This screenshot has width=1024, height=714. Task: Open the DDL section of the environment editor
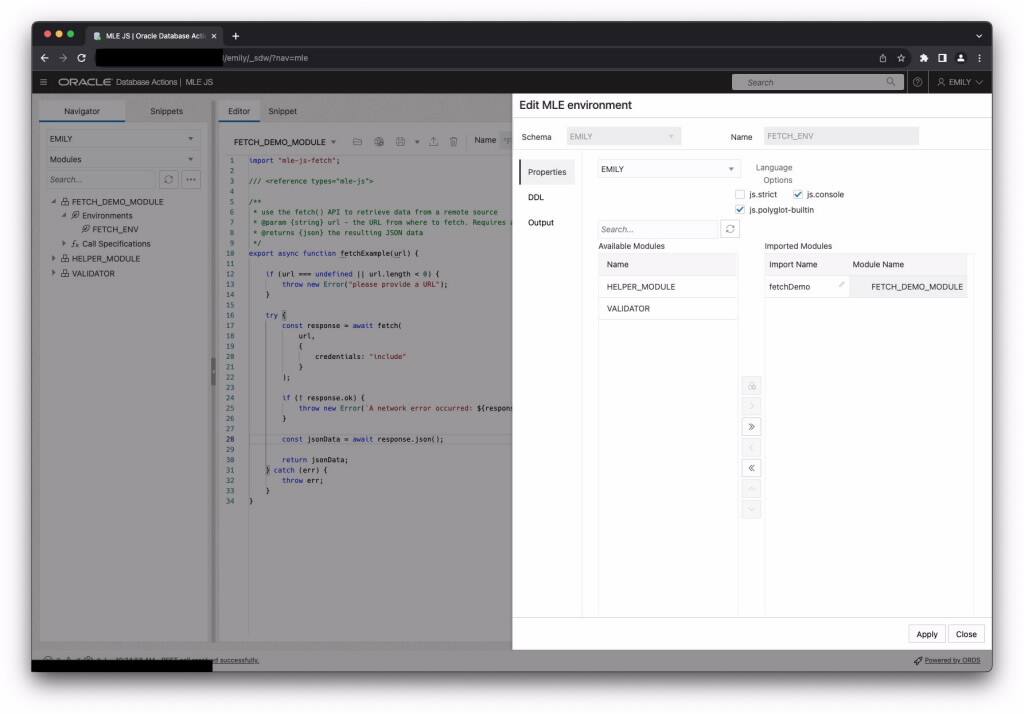click(537, 197)
